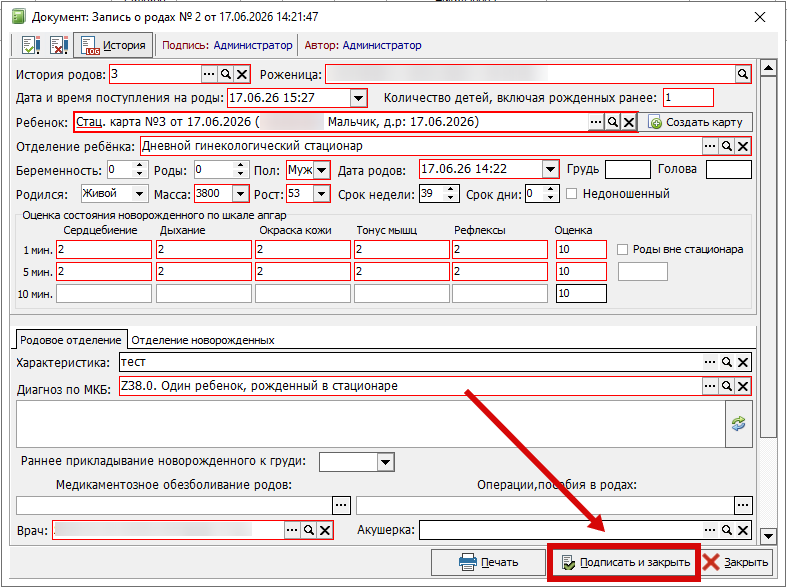The width and height of the screenshot is (787, 588).
Task: Search Ребенок card with magnifier icon
Action: (x=612, y=122)
